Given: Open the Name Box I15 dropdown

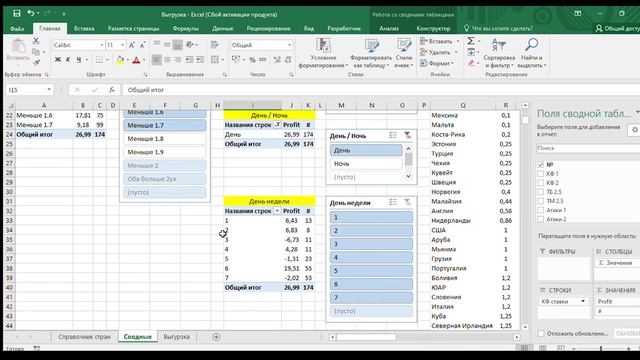Looking at the screenshot, I should (49, 90).
